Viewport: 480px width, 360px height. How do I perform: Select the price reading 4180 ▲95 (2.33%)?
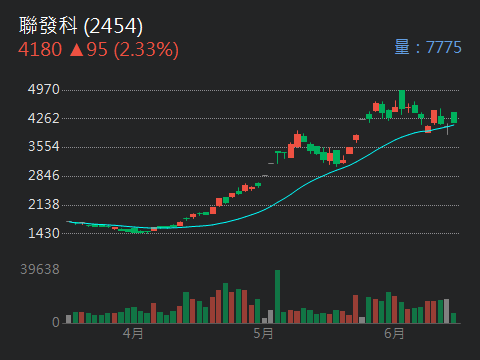point(98,50)
